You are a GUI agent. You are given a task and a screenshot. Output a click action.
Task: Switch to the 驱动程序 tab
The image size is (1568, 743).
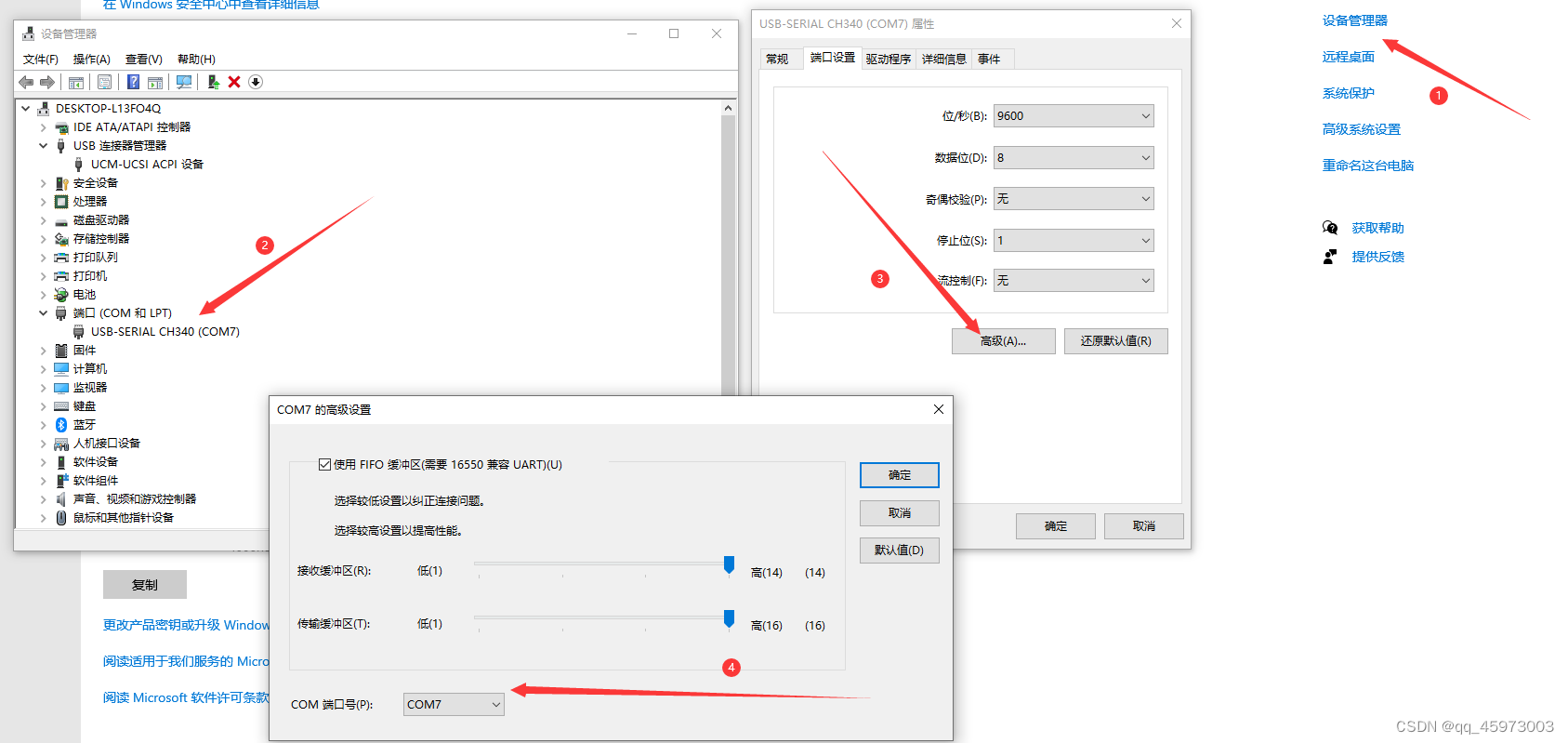coord(889,60)
